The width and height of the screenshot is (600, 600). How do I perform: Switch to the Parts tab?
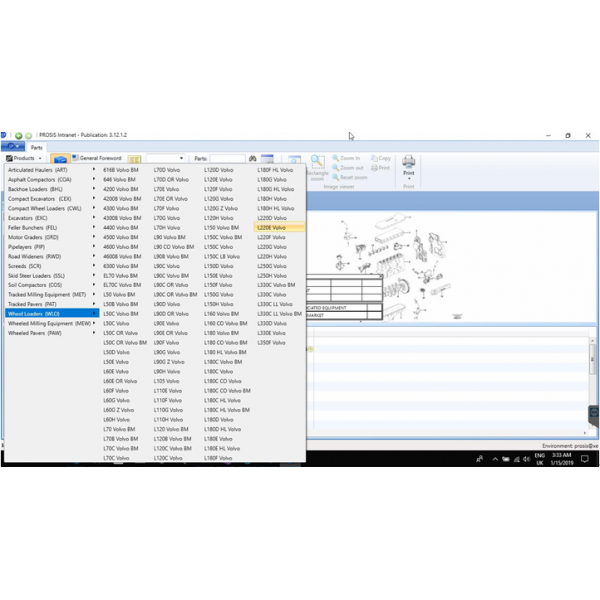point(37,147)
